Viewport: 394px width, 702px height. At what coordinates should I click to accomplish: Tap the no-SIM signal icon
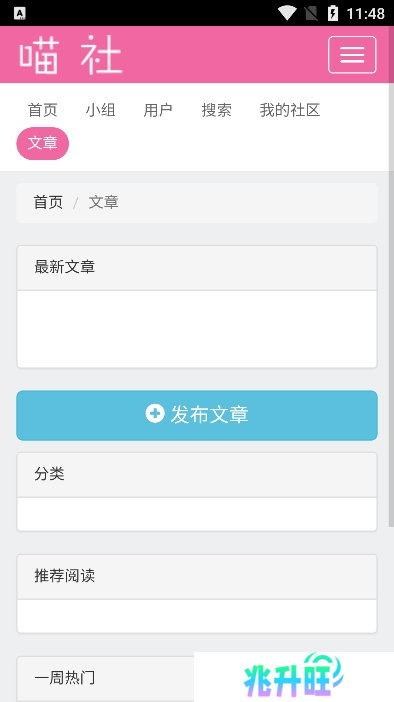tap(311, 13)
